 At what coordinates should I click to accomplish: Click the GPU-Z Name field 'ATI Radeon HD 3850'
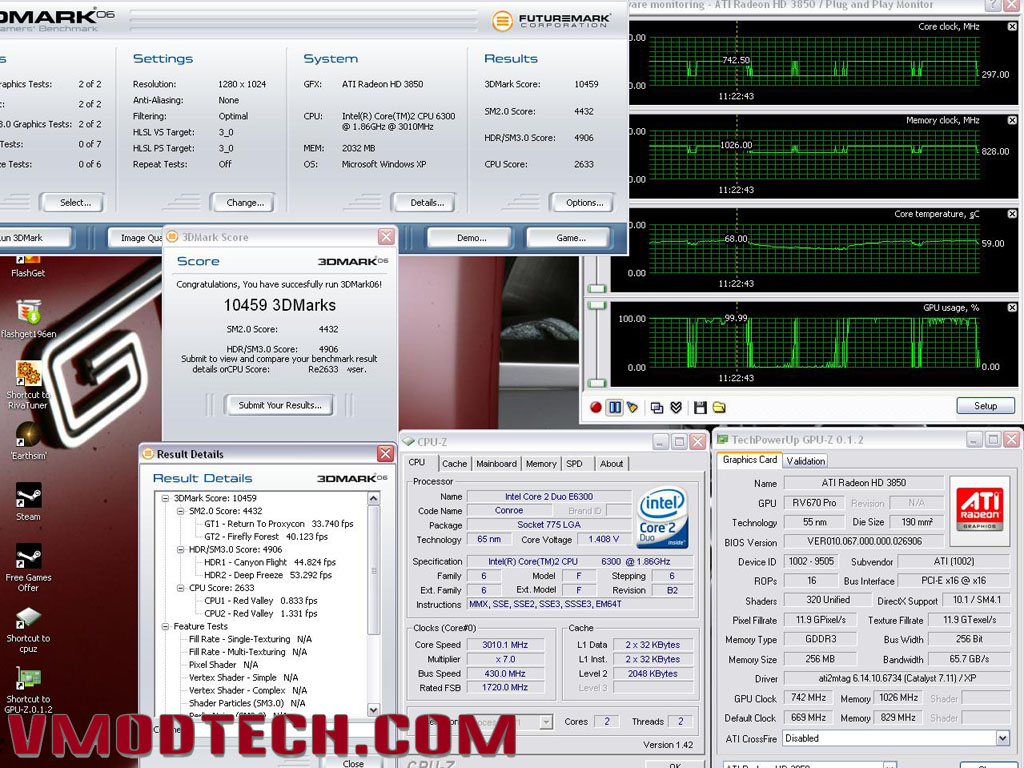863,483
